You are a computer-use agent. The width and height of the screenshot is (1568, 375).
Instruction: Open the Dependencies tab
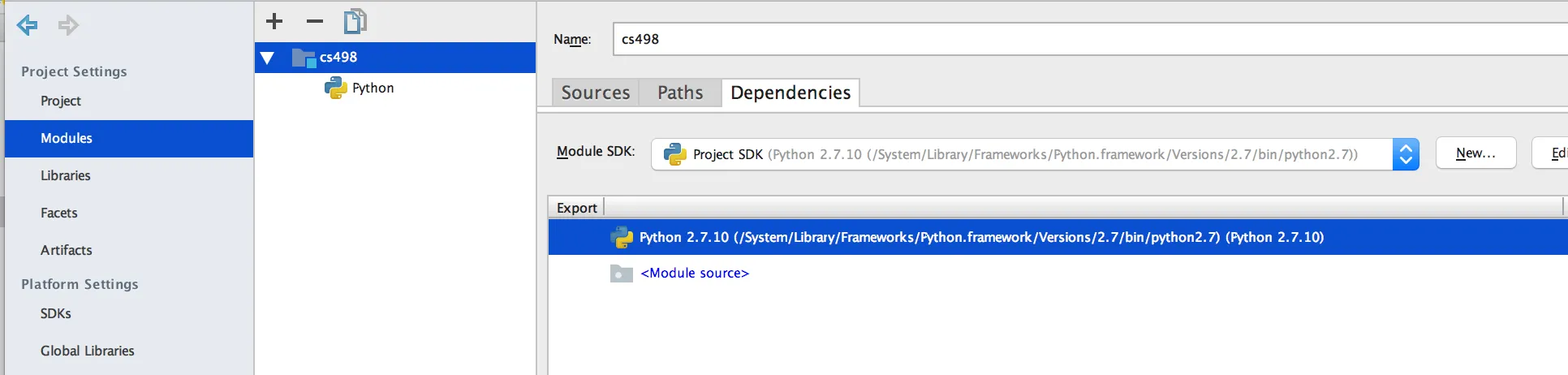click(x=790, y=93)
